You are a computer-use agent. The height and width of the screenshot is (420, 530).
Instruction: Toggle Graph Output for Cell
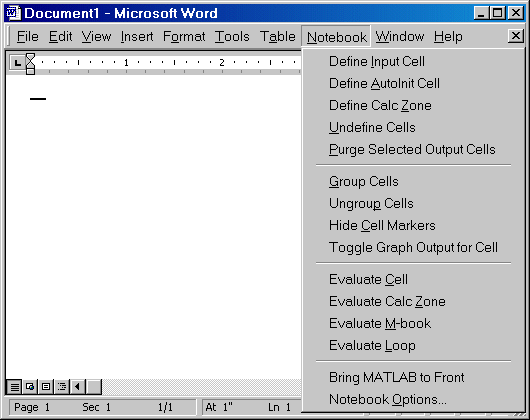(413, 247)
